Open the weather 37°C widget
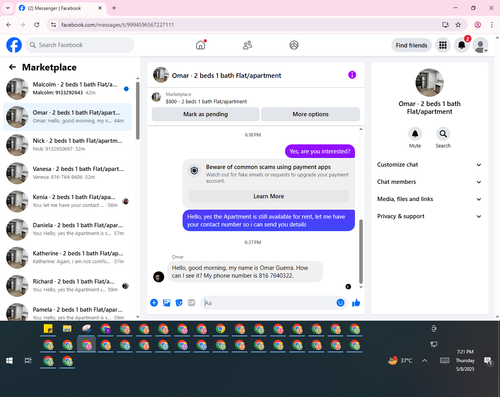This screenshot has width=500, height=397. click(400, 360)
